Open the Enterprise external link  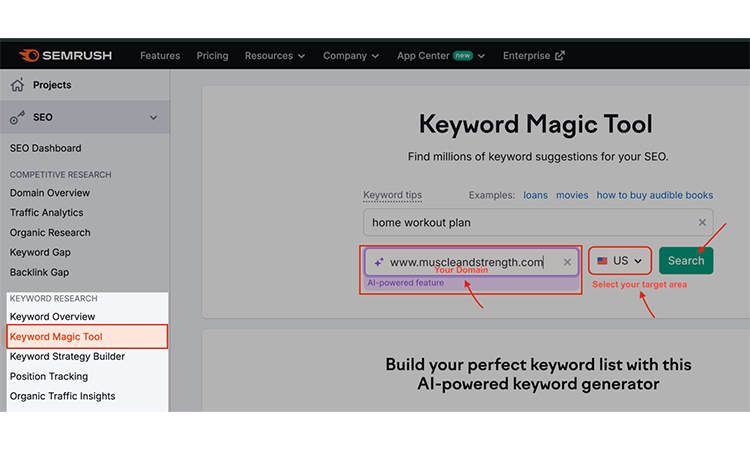pos(533,55)
